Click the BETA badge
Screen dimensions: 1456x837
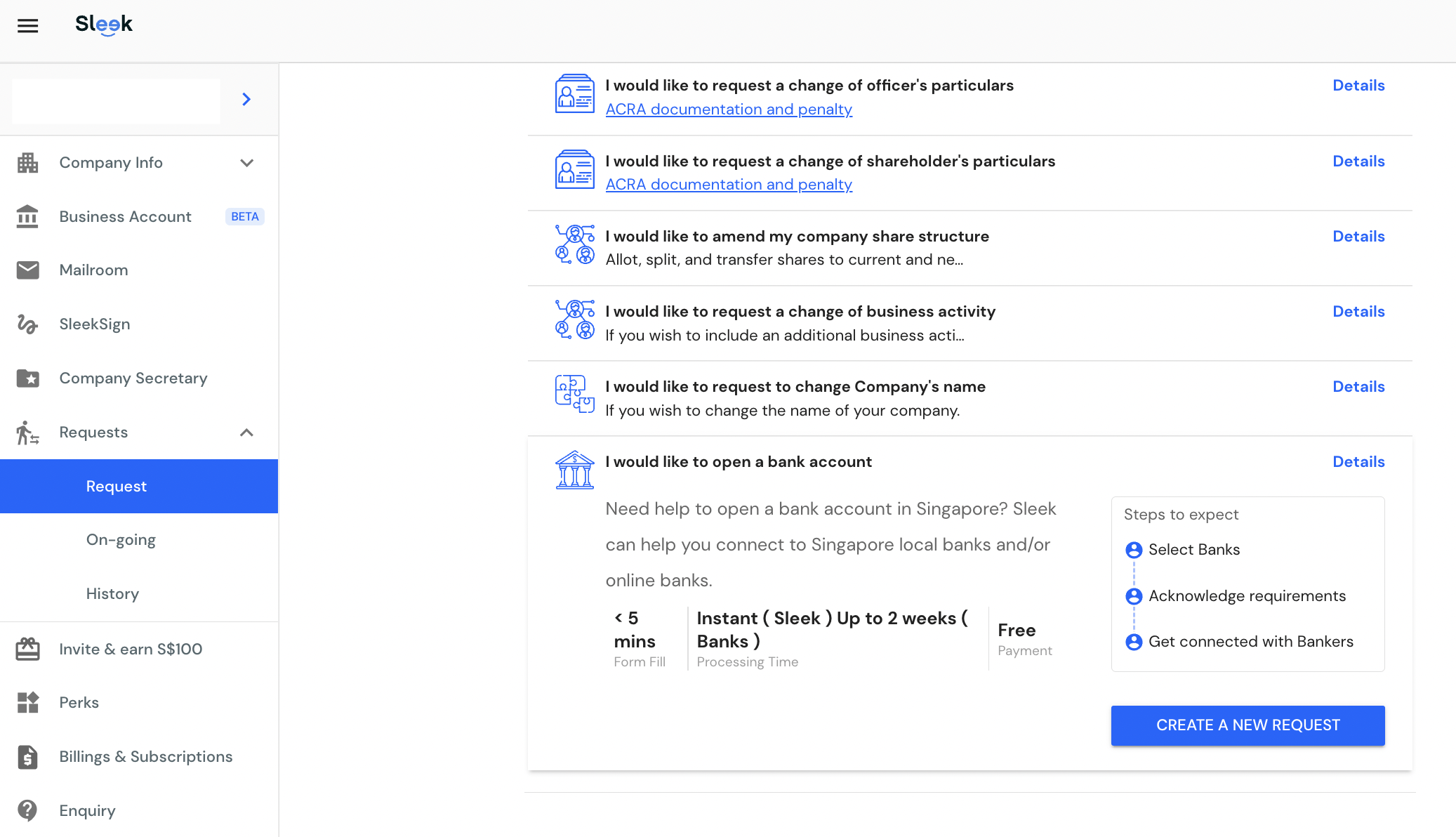(x=245, y=216)
